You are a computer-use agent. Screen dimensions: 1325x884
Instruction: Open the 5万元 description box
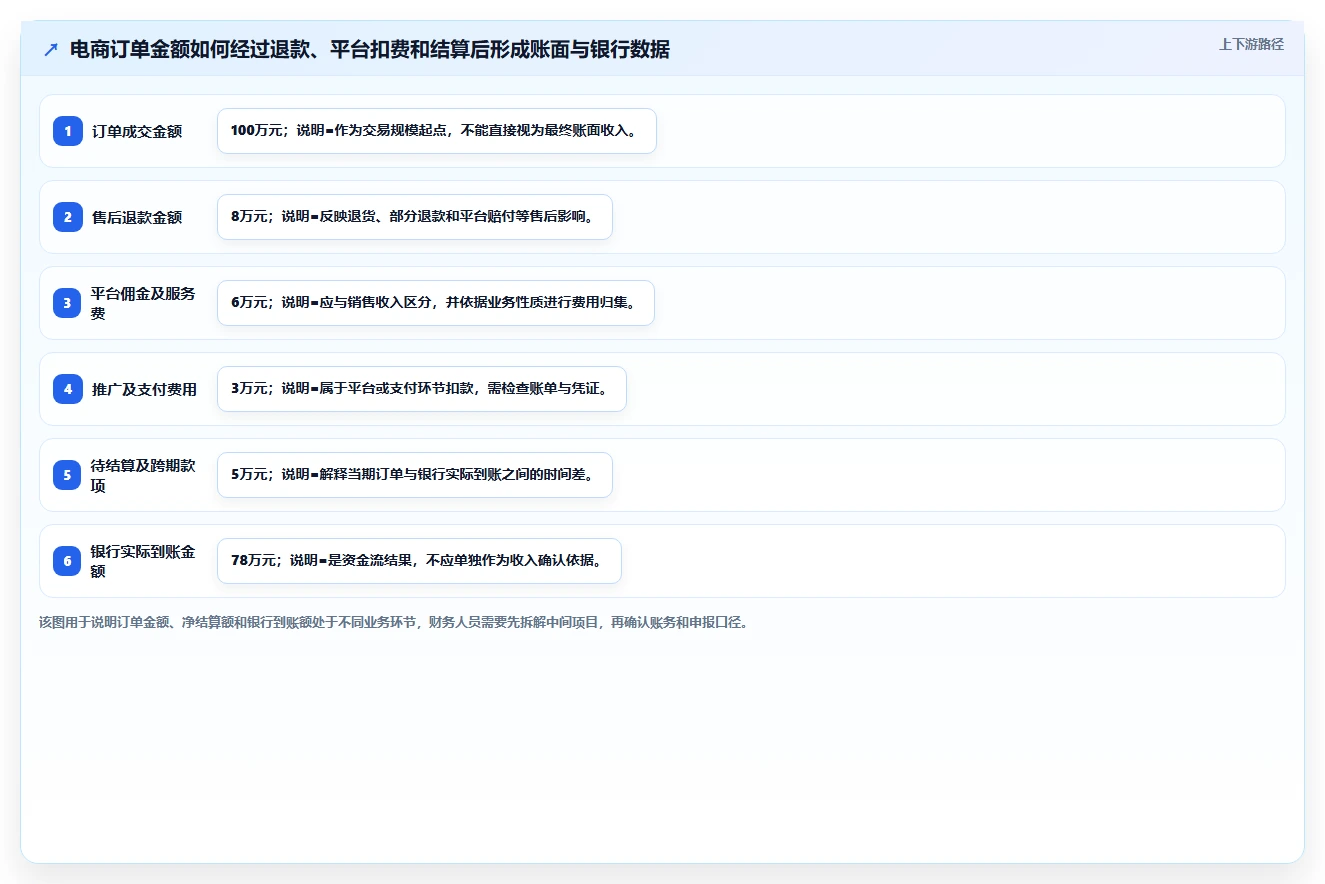click(415, 475)
